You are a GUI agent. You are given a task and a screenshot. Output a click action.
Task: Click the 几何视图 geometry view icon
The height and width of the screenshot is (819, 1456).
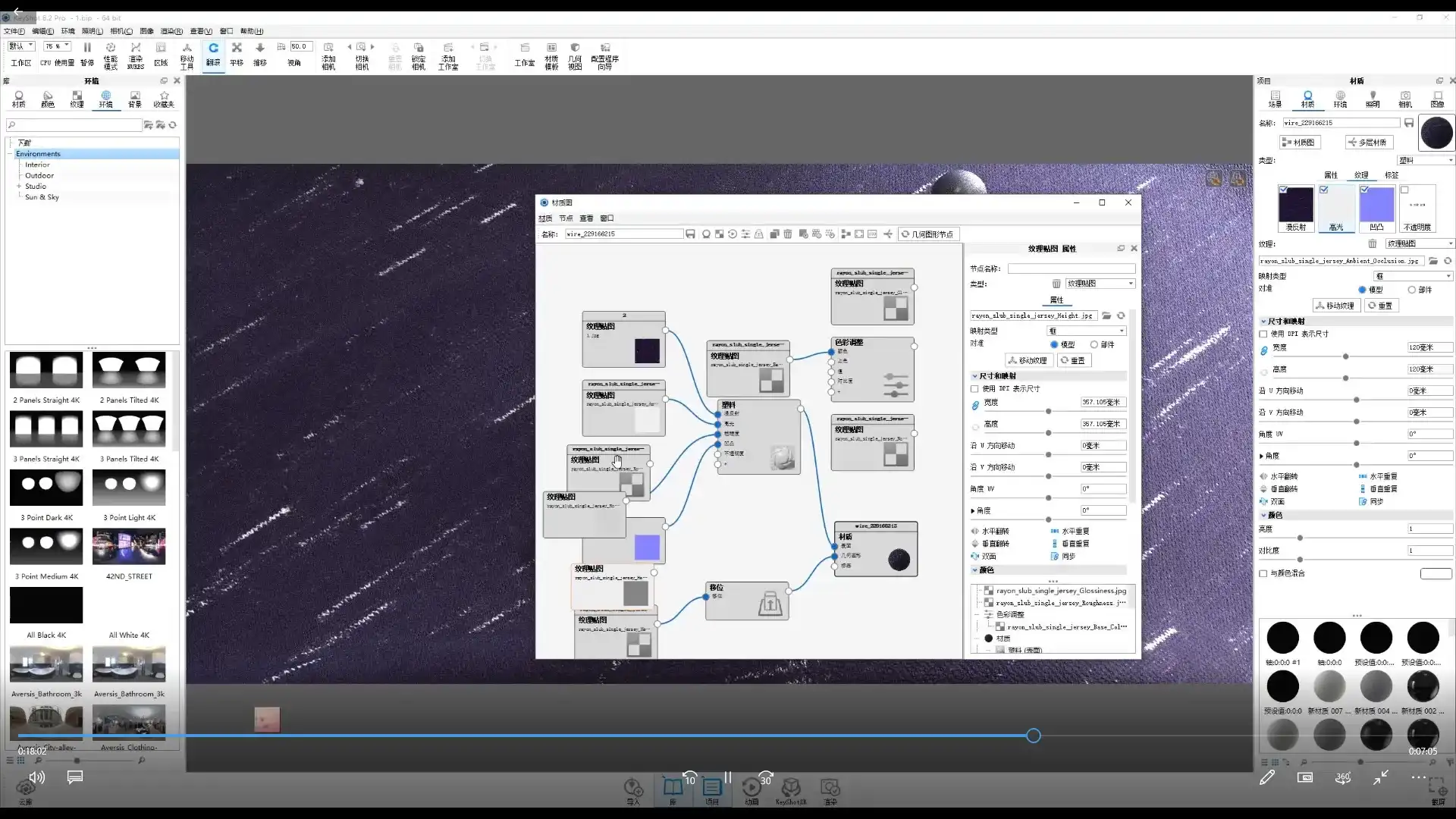(x=575, y=53)
